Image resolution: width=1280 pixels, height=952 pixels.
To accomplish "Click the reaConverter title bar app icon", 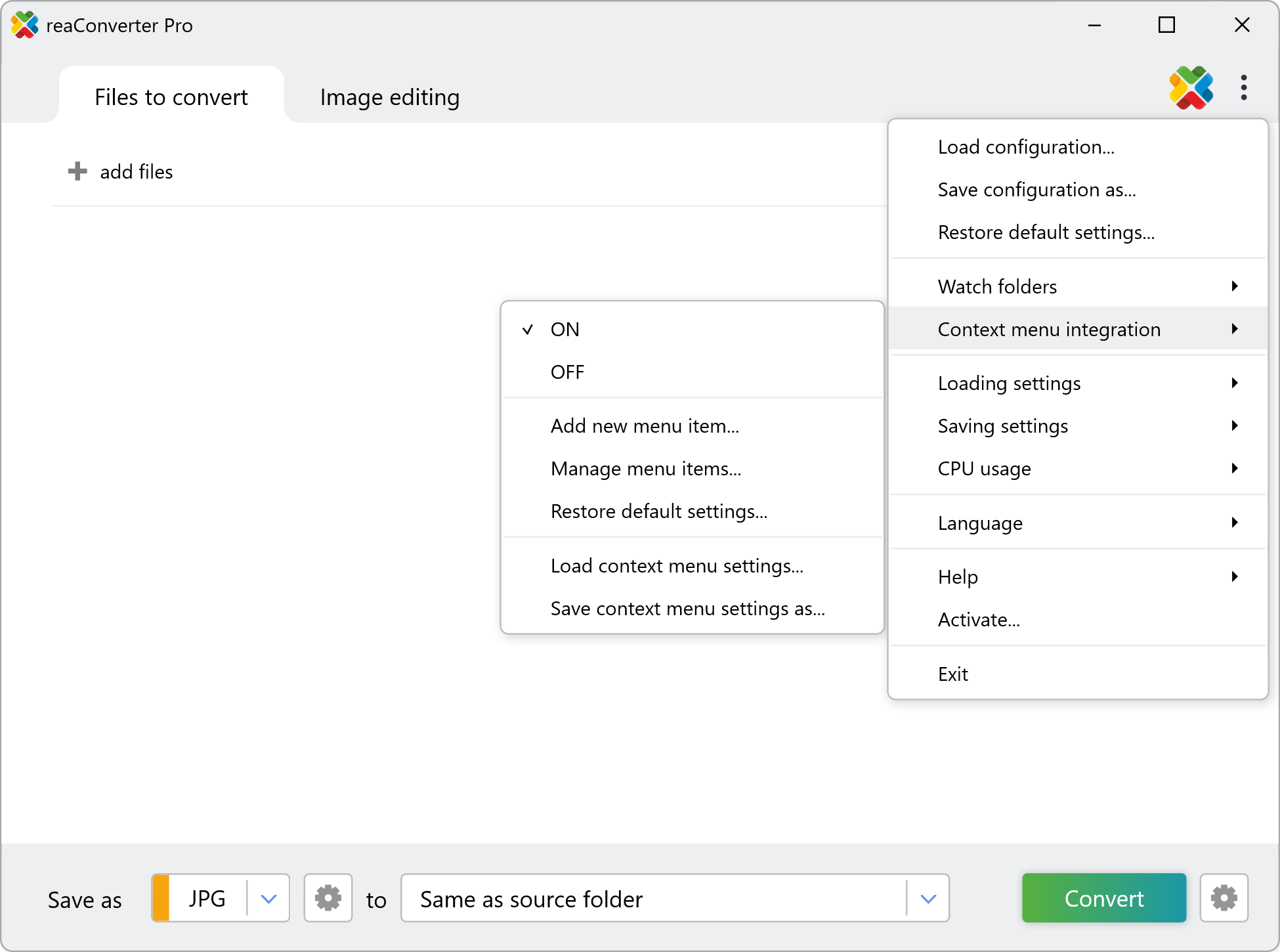I will 24,25.
